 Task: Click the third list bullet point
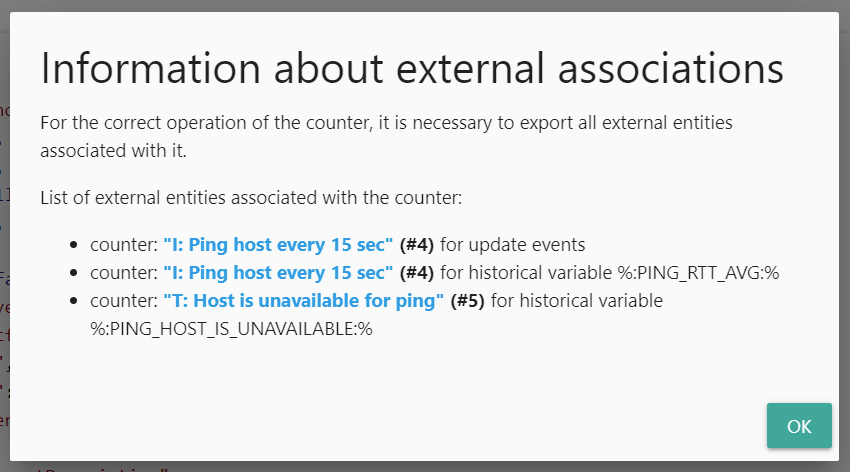point(74,302)
